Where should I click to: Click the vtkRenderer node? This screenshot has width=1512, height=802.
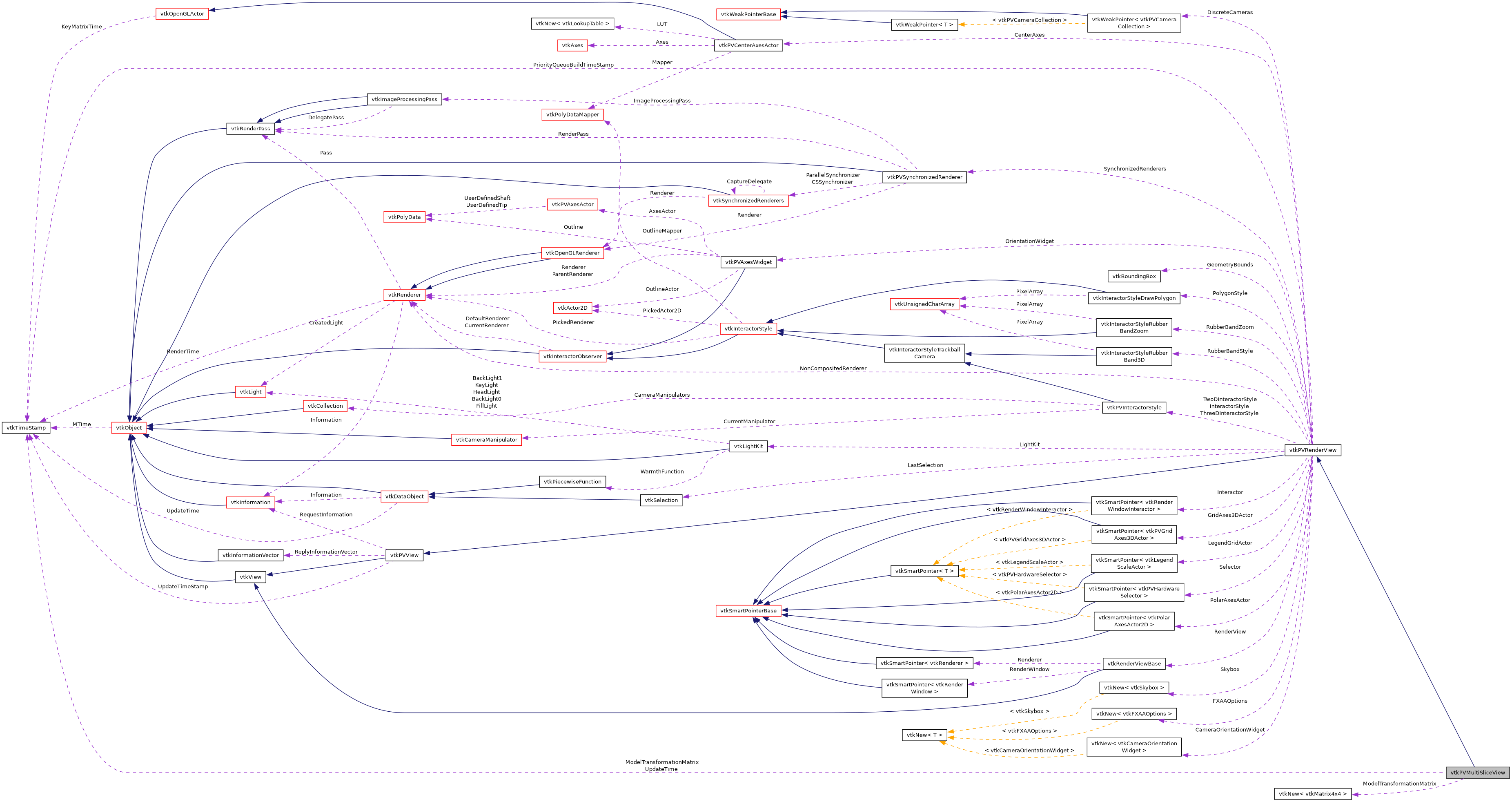coord(405,295)
